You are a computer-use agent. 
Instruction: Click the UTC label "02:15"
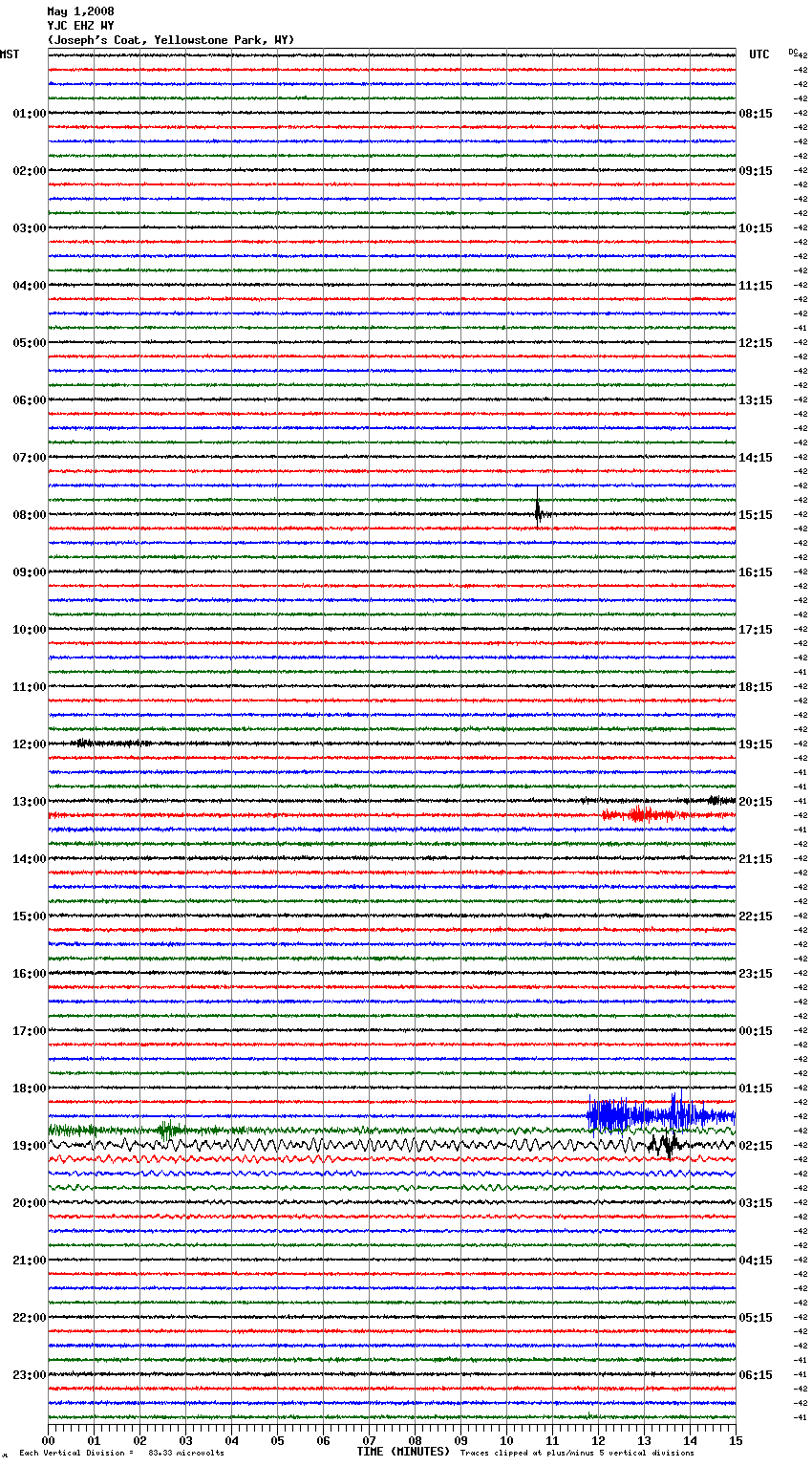click(756, 1146)
